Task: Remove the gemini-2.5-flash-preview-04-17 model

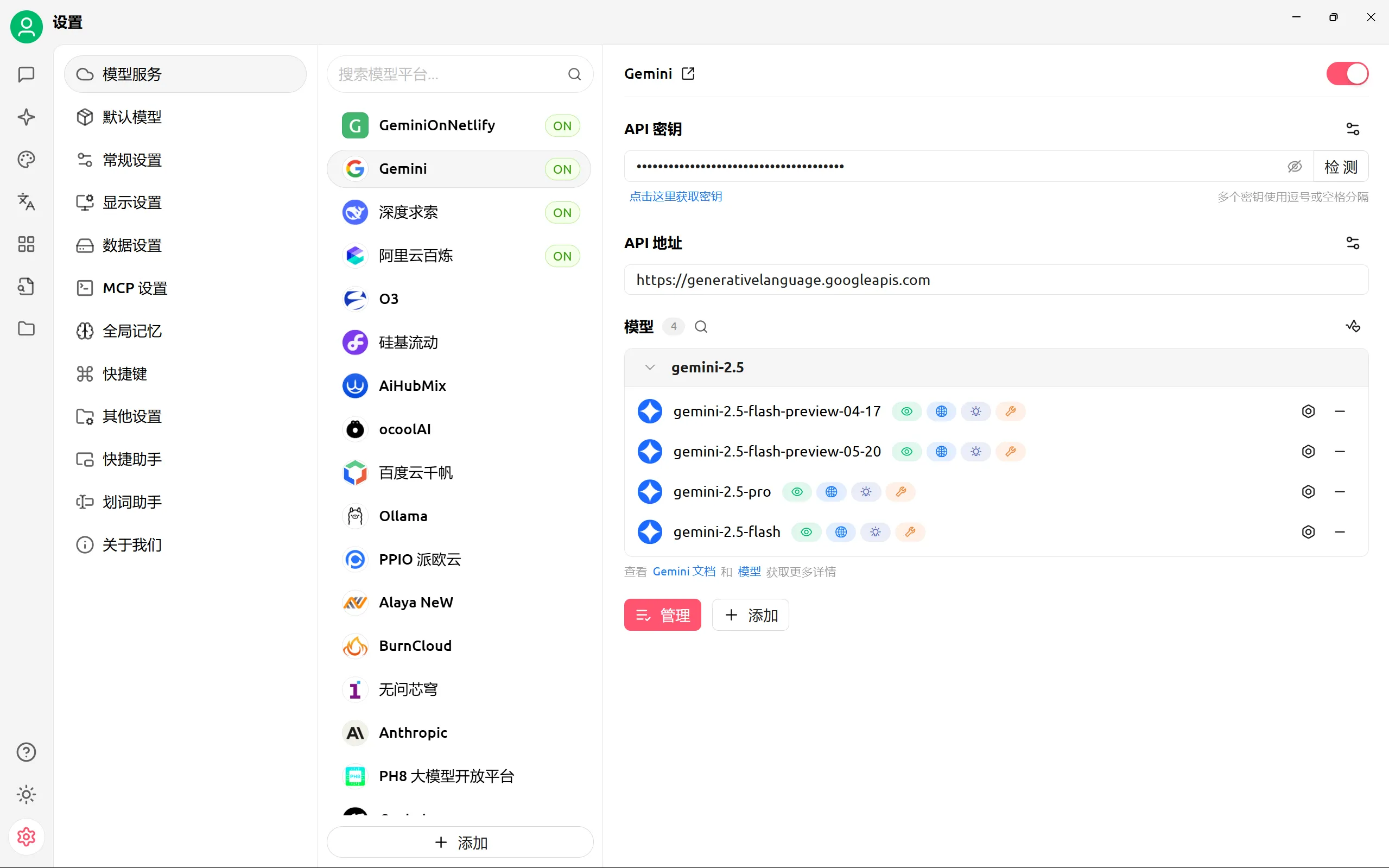Action: pos(1340,411)
